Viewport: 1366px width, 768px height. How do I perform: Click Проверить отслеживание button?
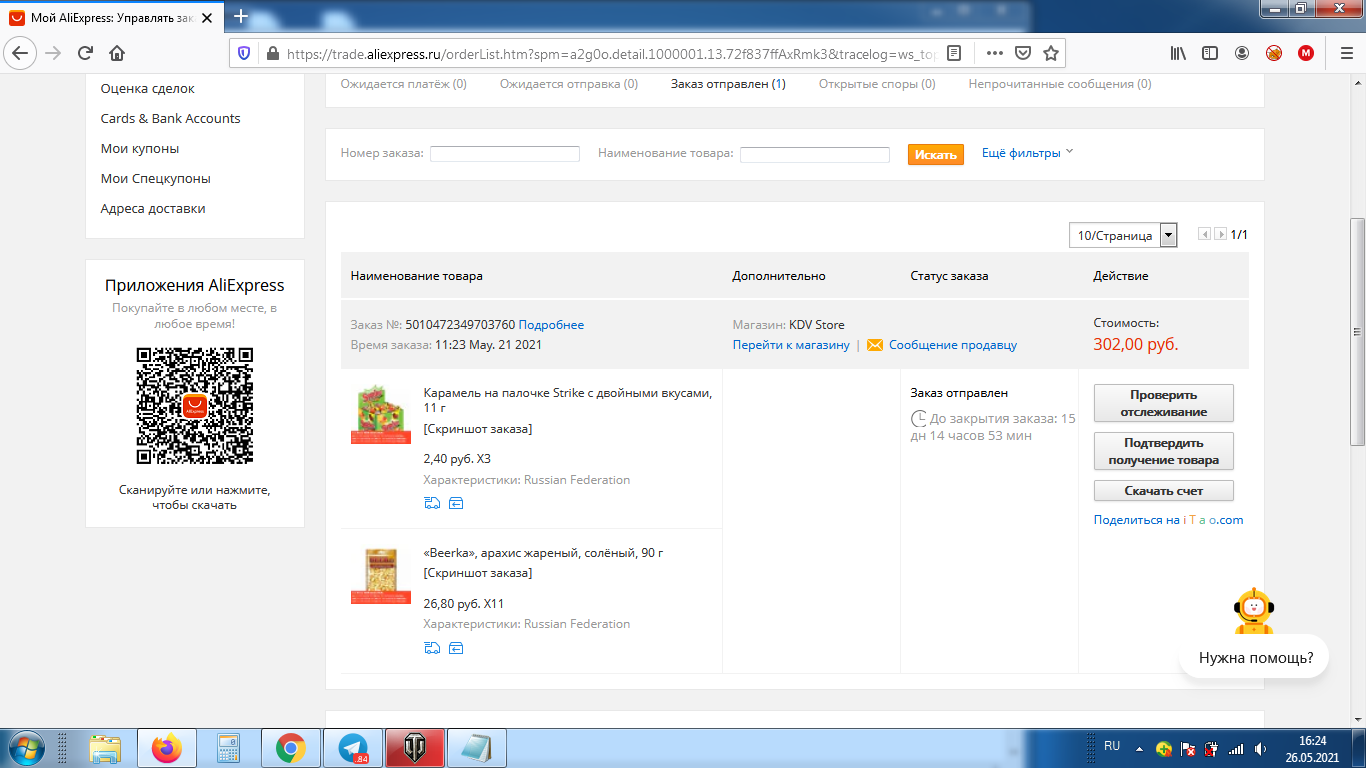pyautogui.click(x=1164, y=403)
